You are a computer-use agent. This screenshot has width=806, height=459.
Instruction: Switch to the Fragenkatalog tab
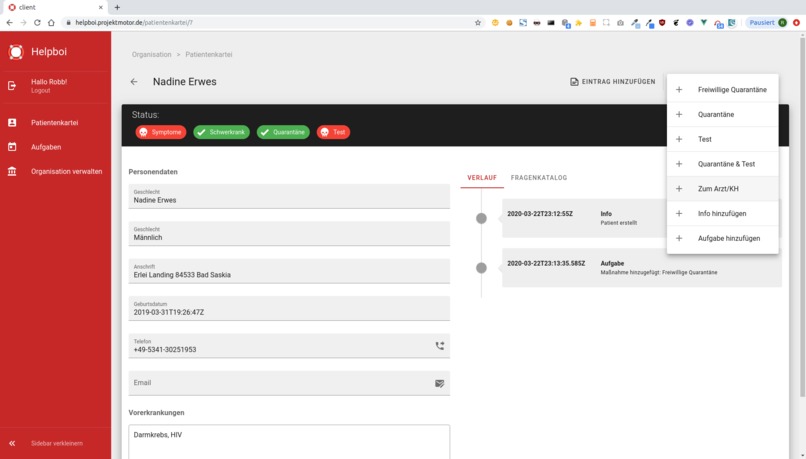[x=539, y=178]
